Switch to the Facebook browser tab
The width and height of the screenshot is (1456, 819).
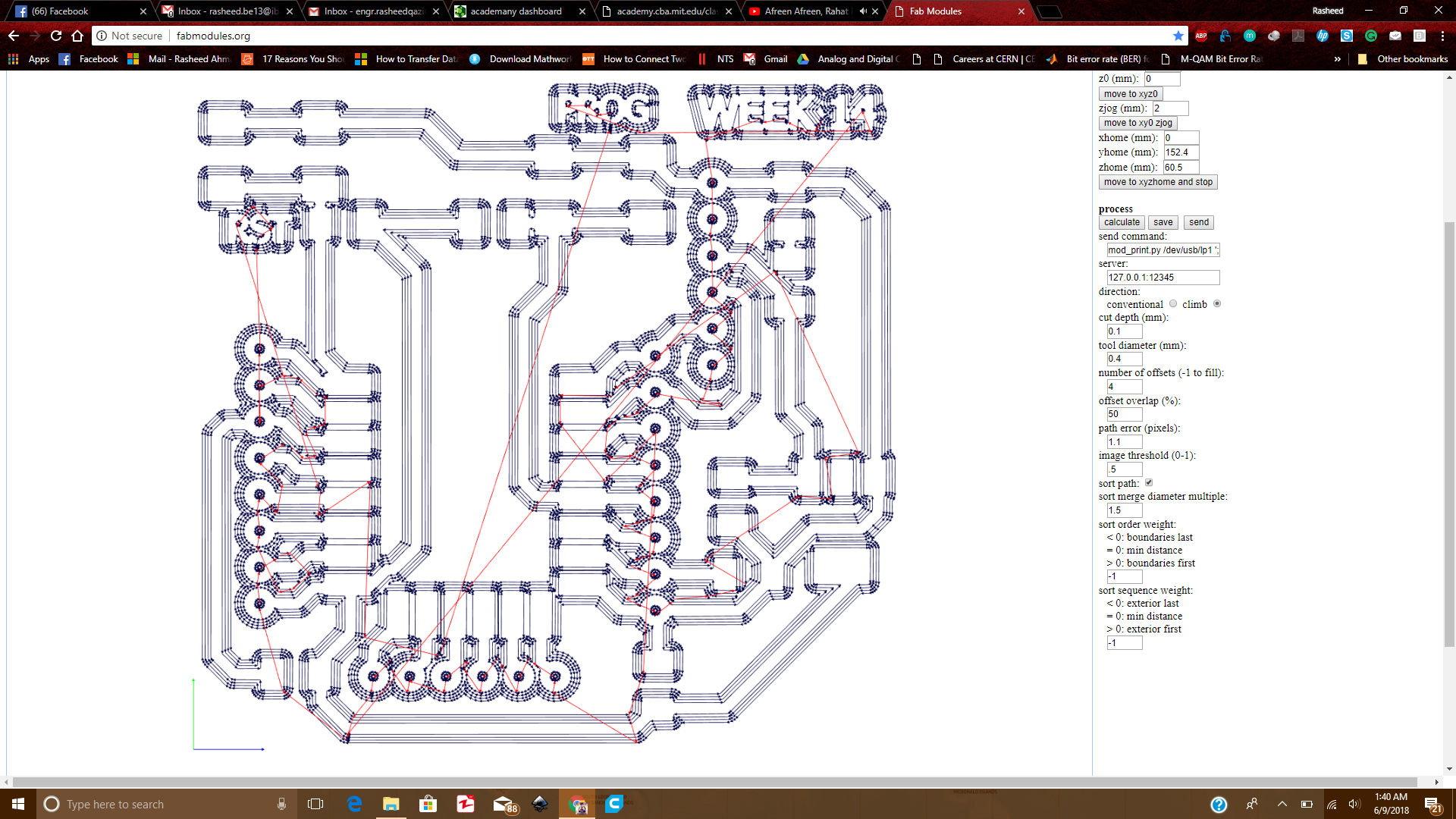(76, 11)
